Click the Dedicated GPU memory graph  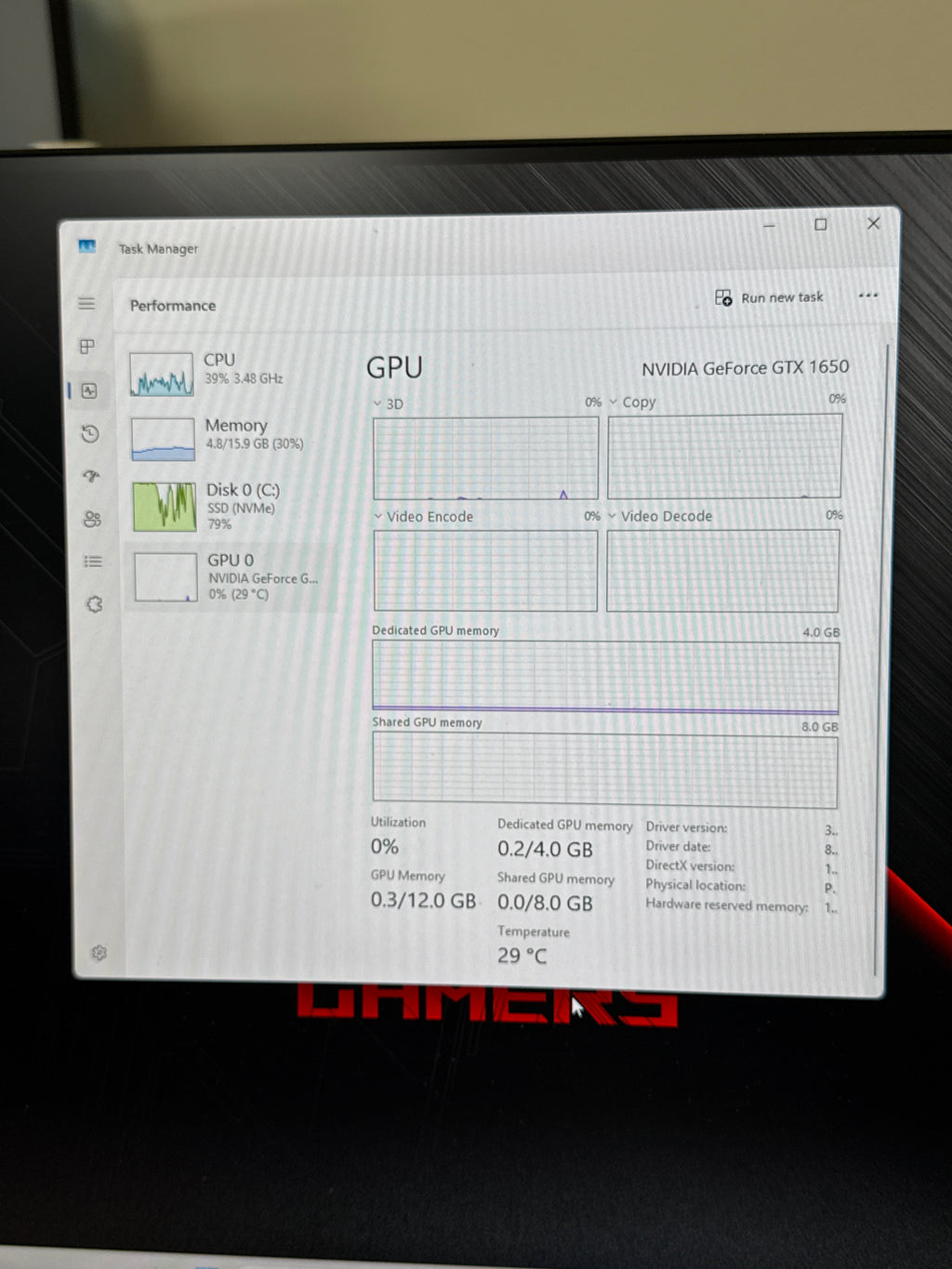point(605,678)
